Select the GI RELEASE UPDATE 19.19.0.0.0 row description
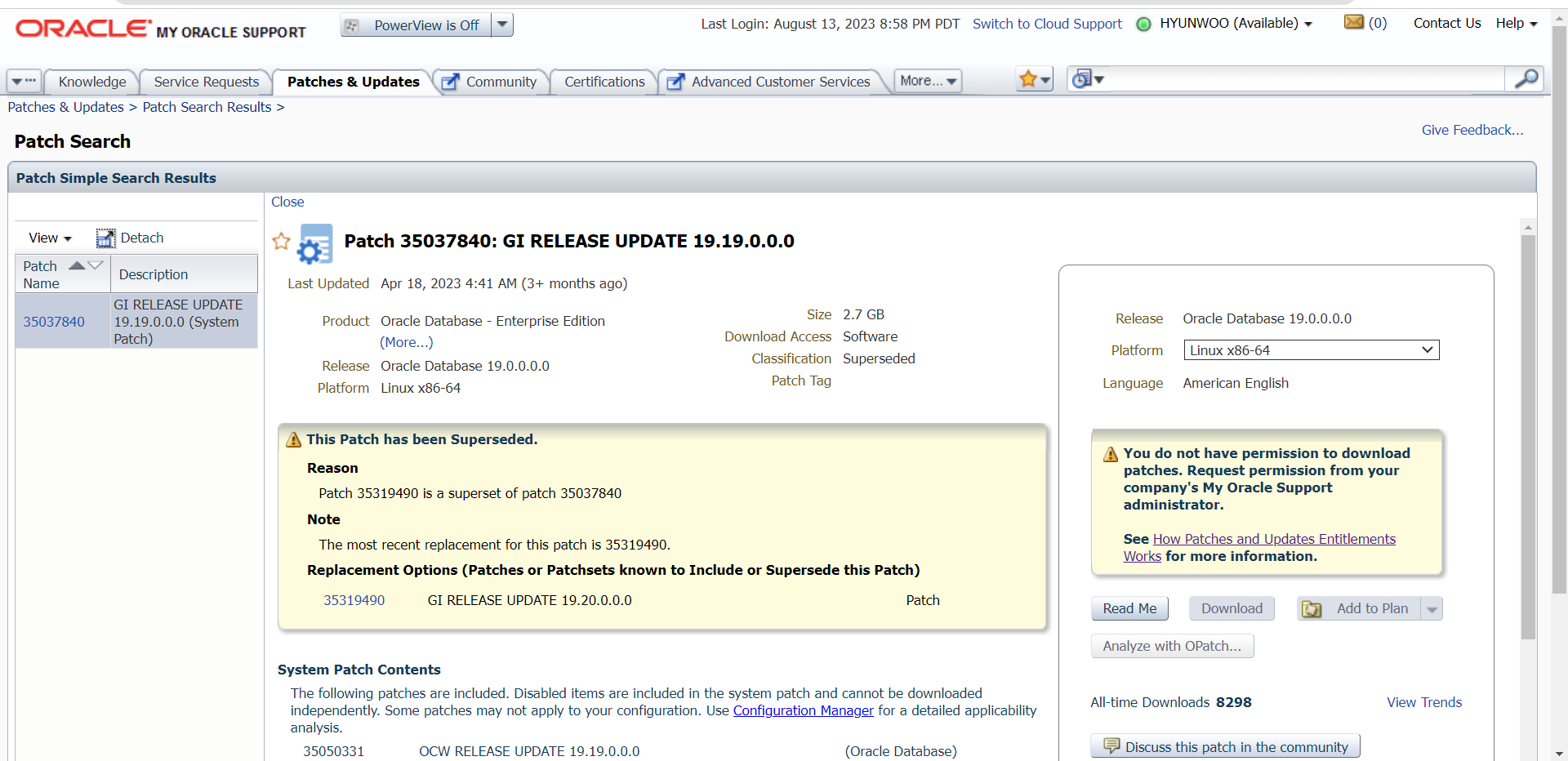The width and height of the screenshot is (1568, 761). coord(184,321)
